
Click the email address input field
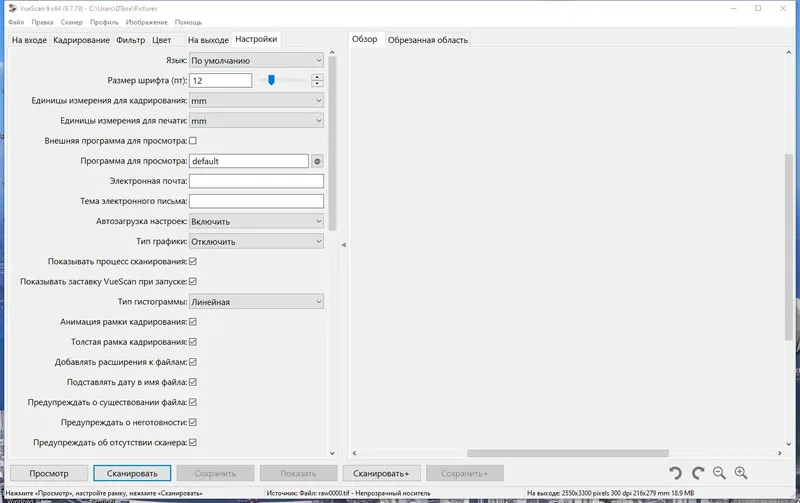point(256,181)
